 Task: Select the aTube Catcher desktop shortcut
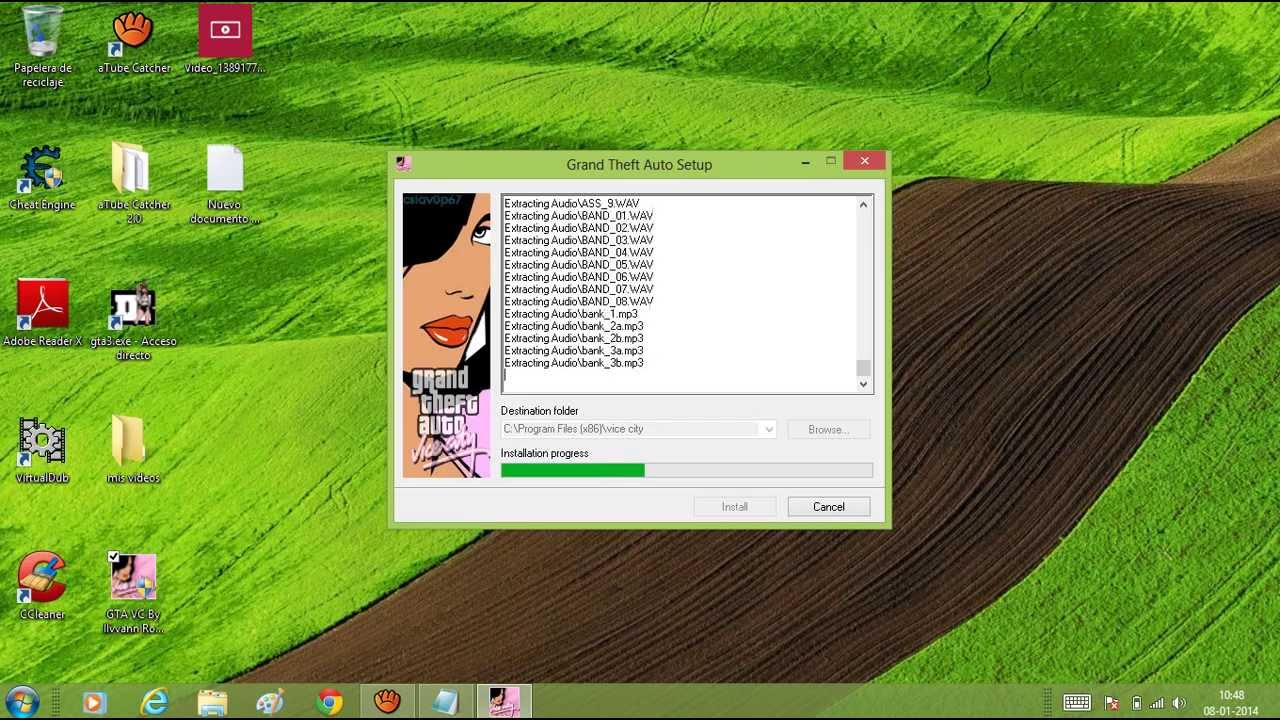[x=134, y=41]
